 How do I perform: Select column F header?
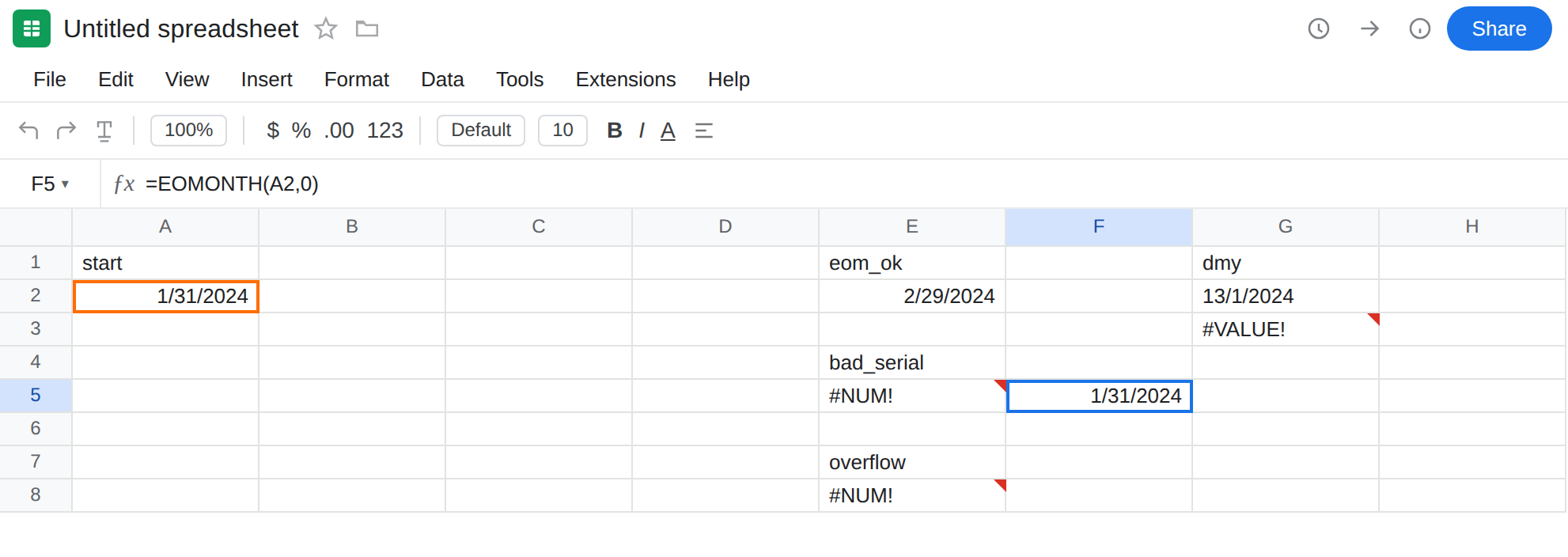pyautogui.click(x=1099, y=227)
